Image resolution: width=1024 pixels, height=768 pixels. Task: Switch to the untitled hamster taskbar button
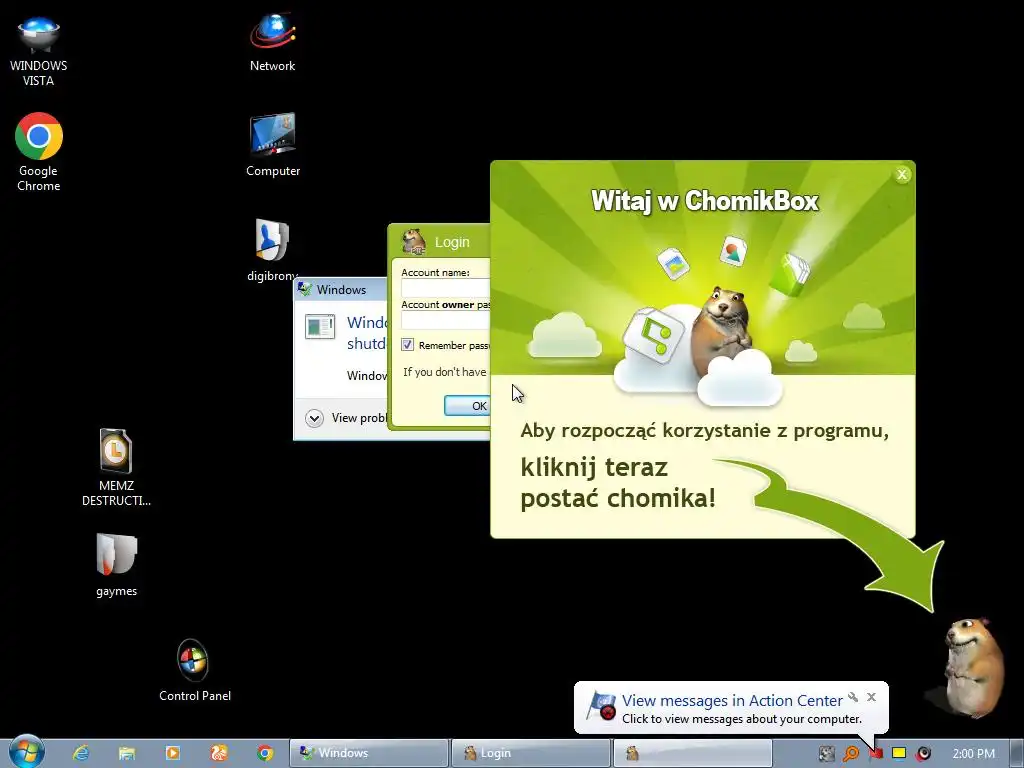click(692, 753)
